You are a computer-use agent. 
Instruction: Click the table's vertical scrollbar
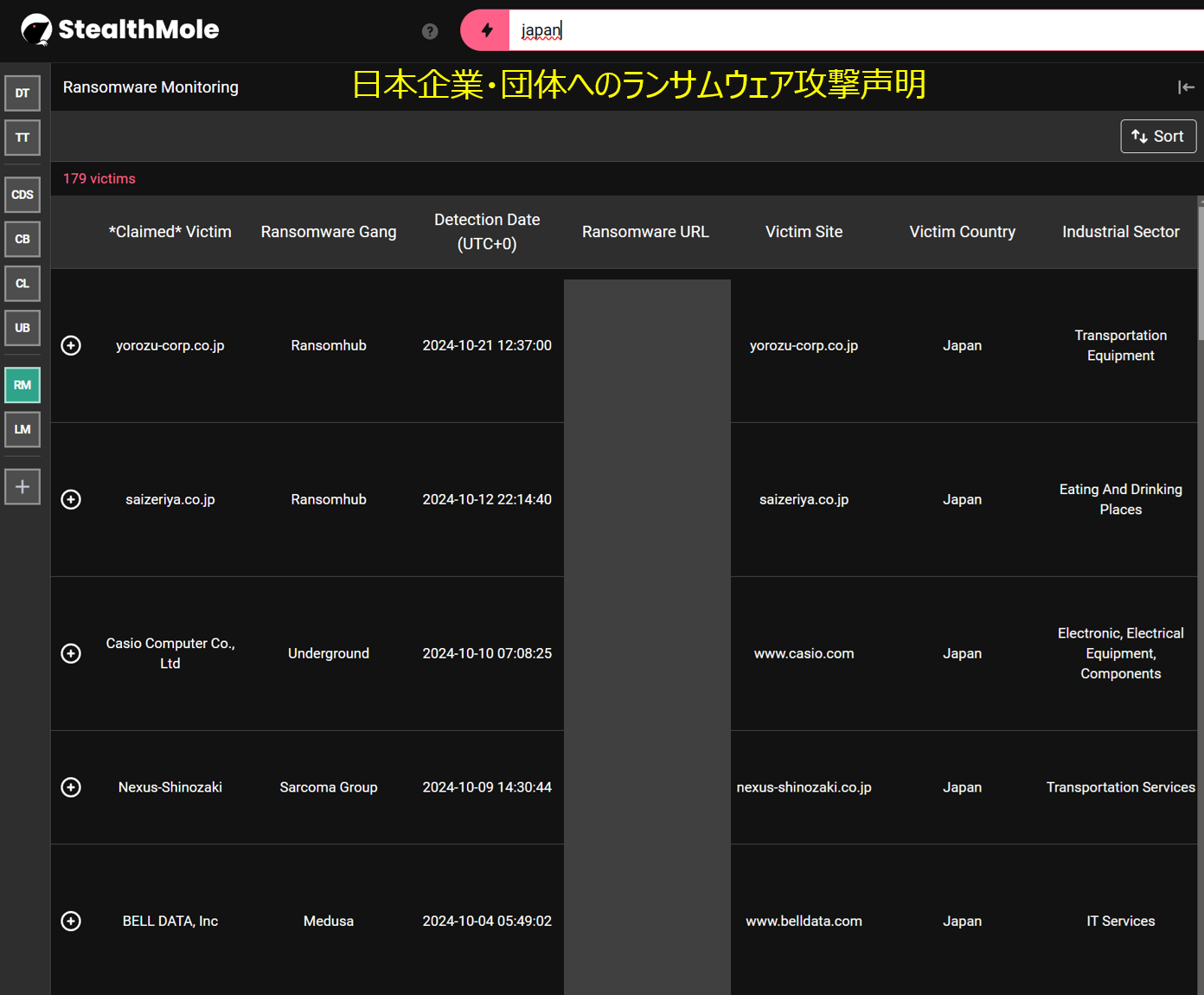pos(1201,273)
